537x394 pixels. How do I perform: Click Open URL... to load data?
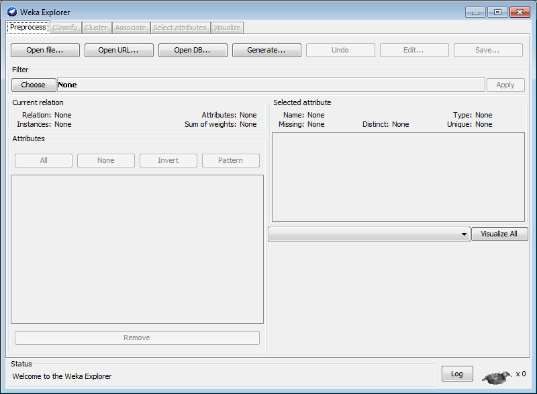point(119,50)
